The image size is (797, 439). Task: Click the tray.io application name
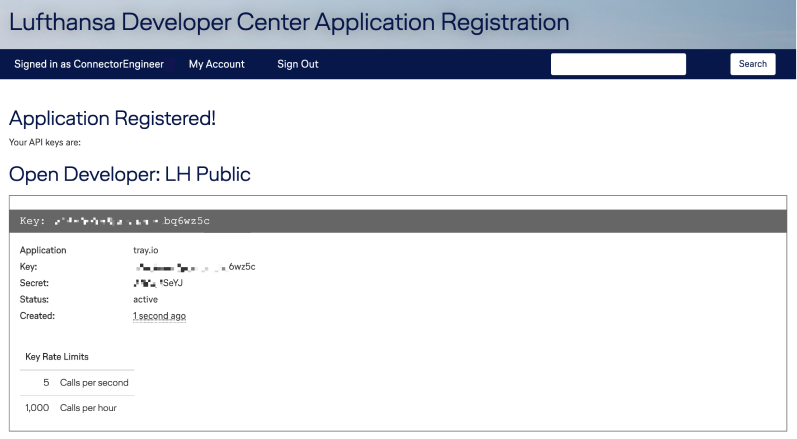pyautogui.click(x=147, y=250)
